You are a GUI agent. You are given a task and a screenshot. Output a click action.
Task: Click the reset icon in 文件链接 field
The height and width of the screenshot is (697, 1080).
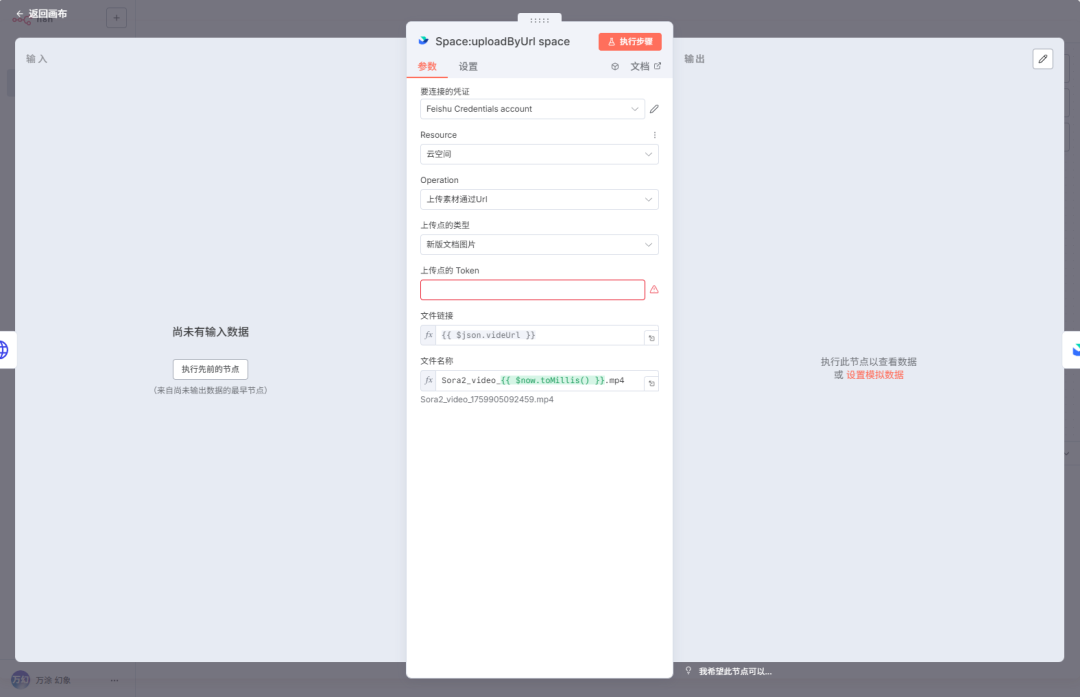[650, 338]
